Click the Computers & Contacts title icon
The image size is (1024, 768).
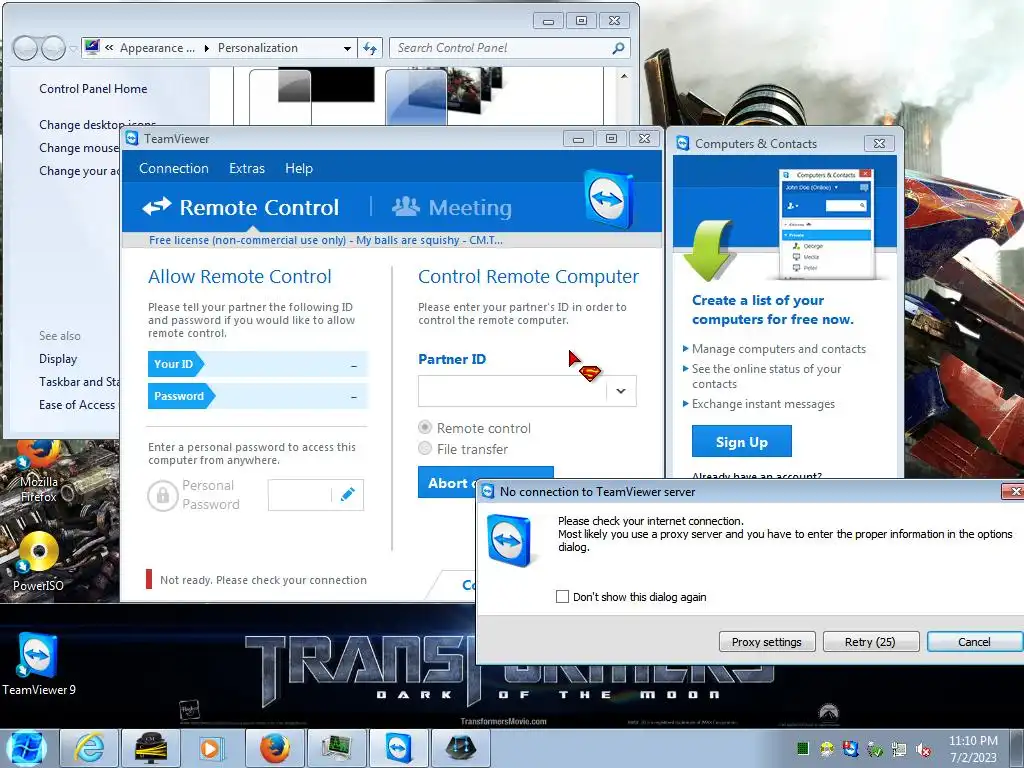point(683,143)
